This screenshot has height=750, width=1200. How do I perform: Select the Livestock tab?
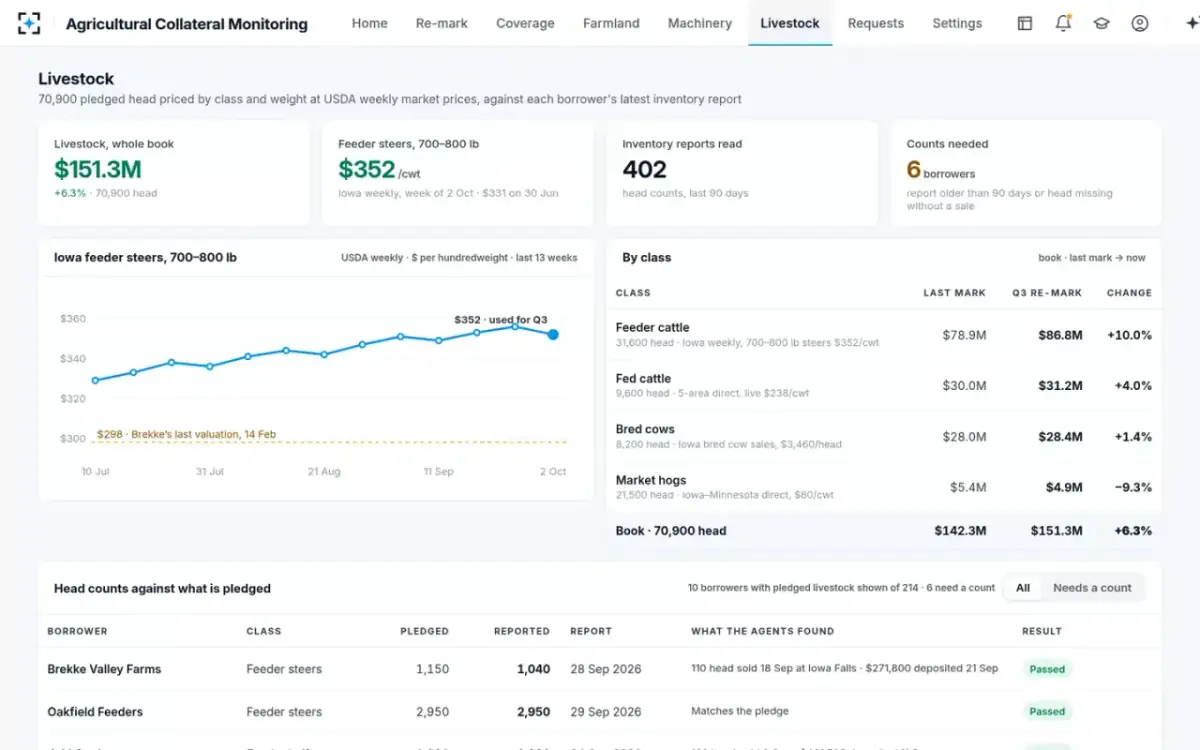coord(790,23)
